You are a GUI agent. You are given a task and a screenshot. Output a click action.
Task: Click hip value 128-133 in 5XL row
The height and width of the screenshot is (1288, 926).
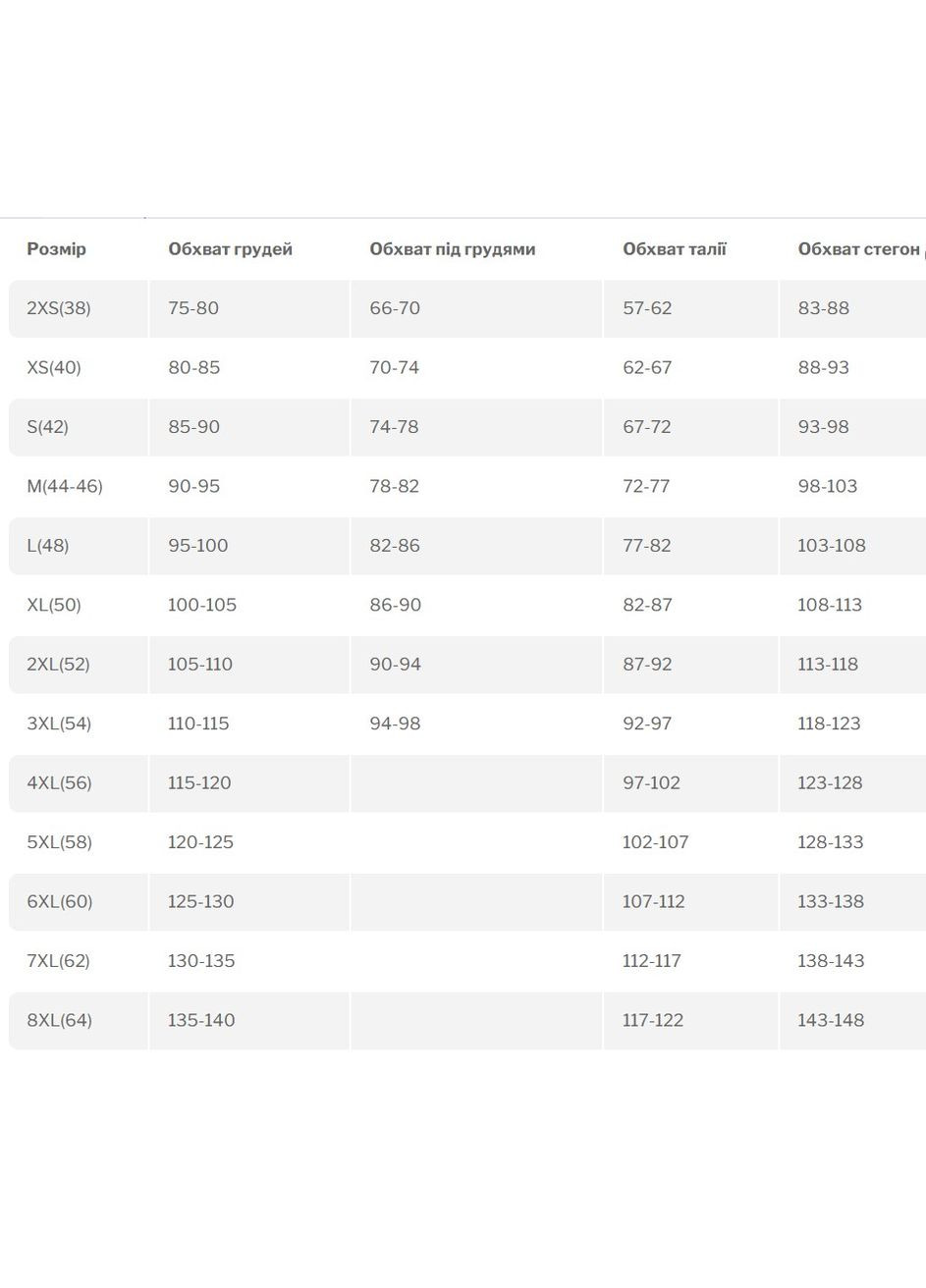coord(831,842)
